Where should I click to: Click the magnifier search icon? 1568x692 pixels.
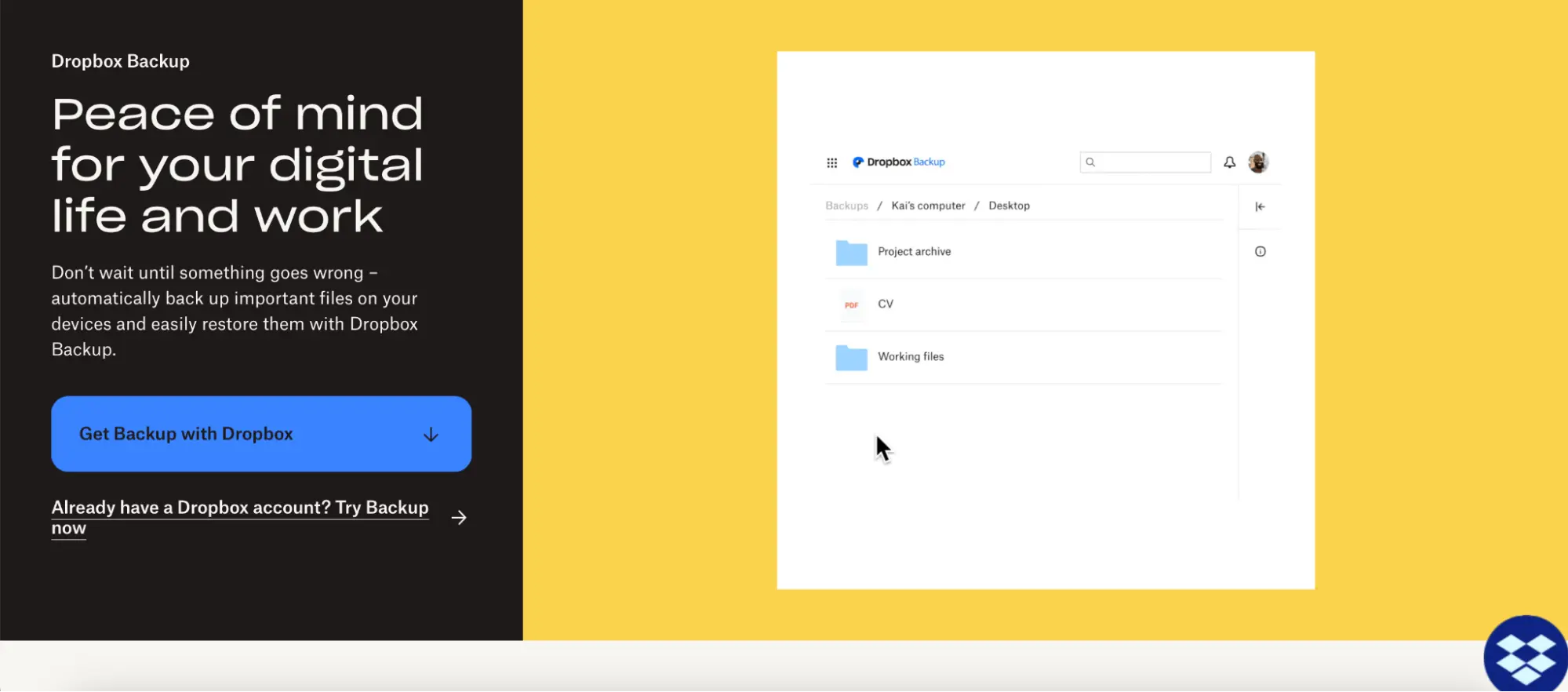click(x=1090, y=162)
